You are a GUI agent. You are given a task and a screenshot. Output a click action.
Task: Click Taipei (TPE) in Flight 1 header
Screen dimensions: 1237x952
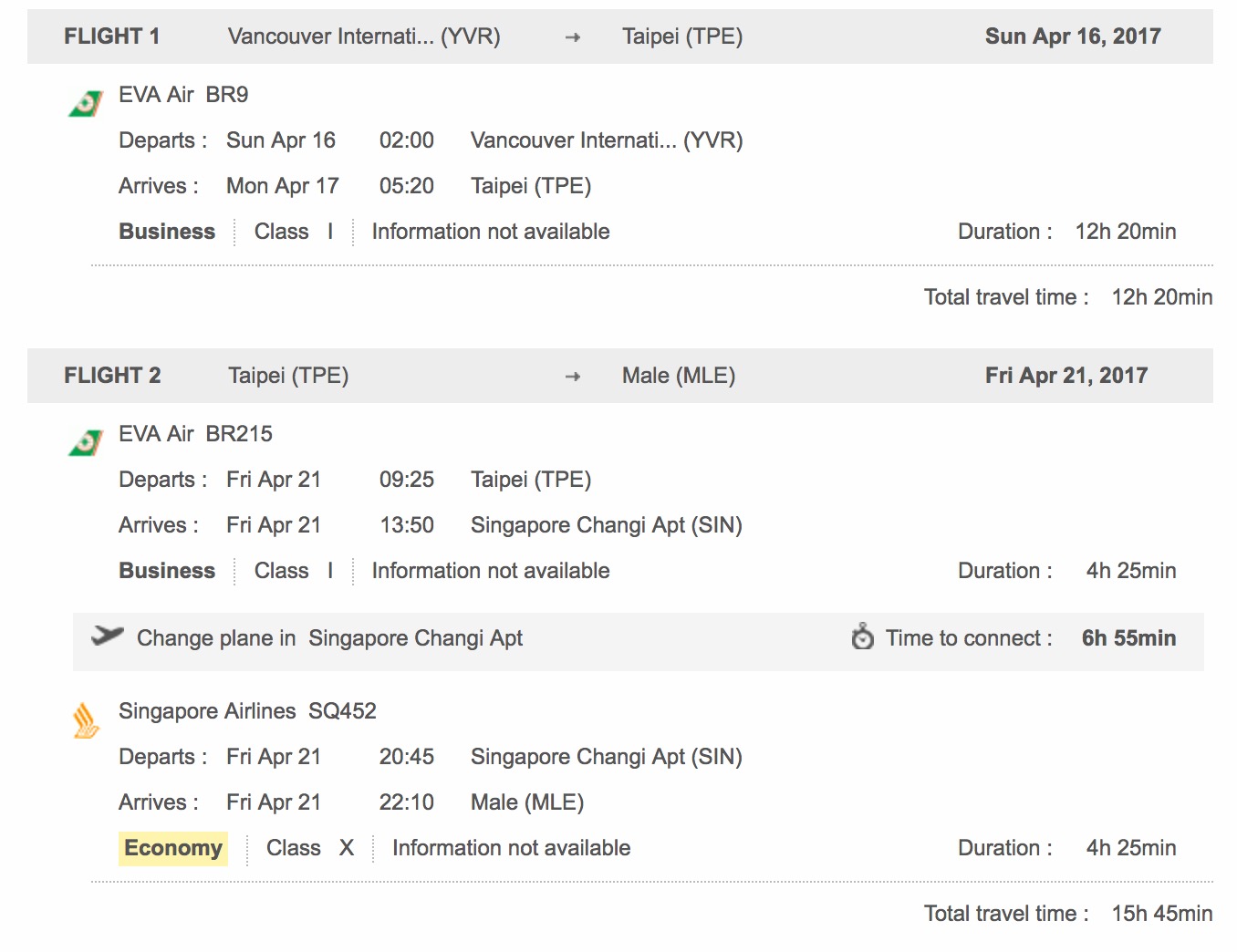682,36
